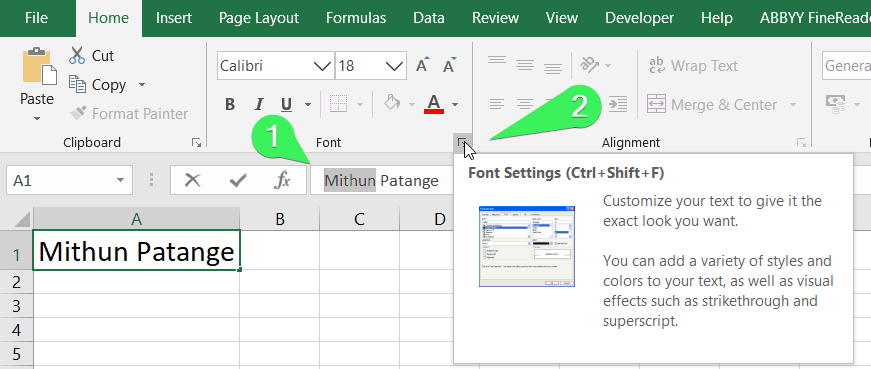Apply fill color with the paint bucket
Viewport: 871px width, 369px height.
392,103
